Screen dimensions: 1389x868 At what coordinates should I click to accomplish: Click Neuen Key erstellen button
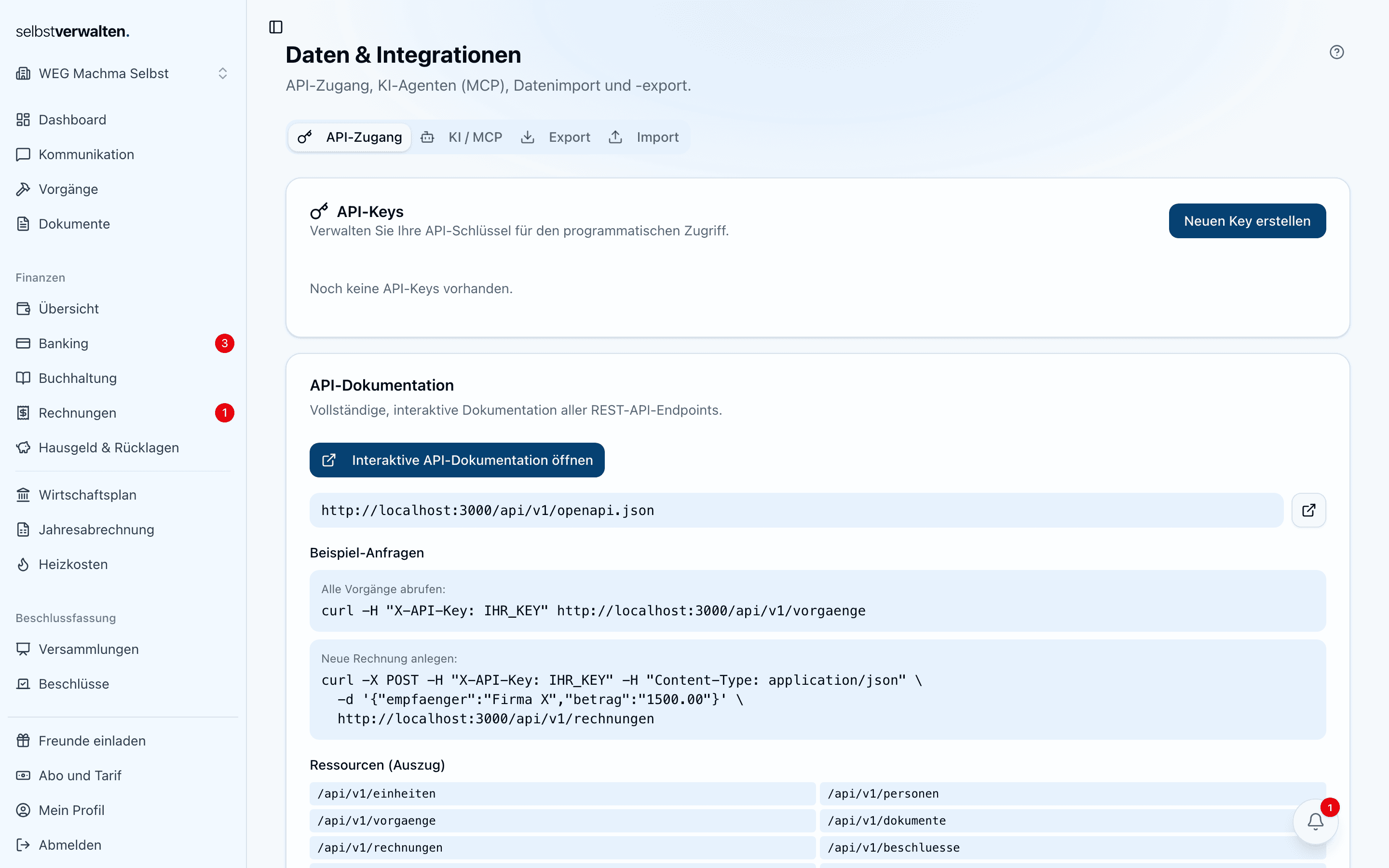1247,221
